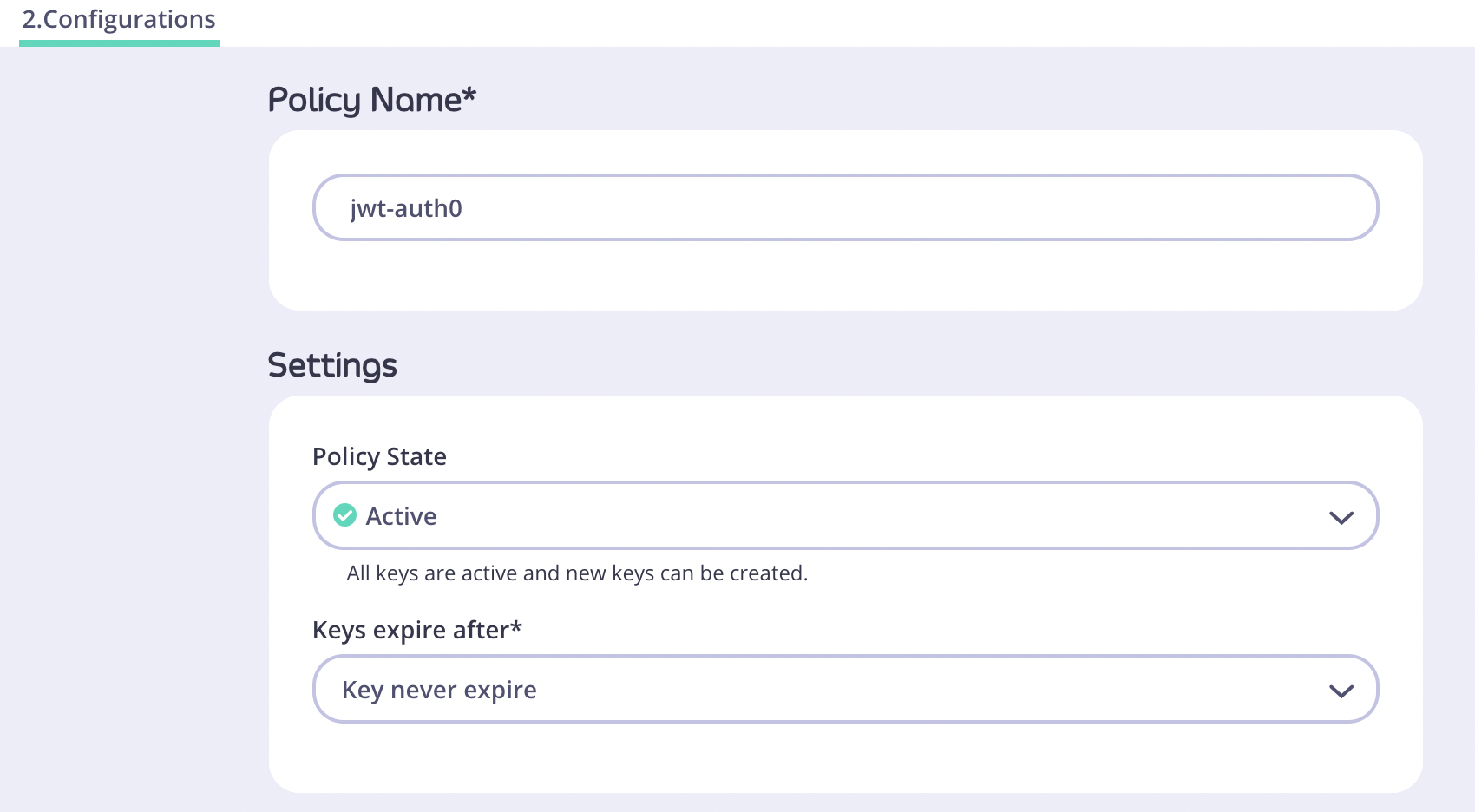Click the green Active checkmark icon

coord(345,515)
